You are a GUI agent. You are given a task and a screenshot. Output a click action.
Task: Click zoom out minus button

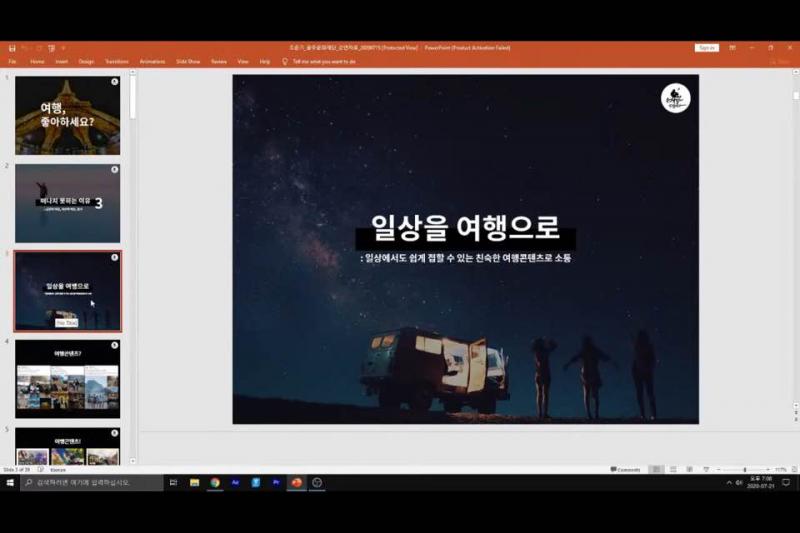(x=719, y=469)
